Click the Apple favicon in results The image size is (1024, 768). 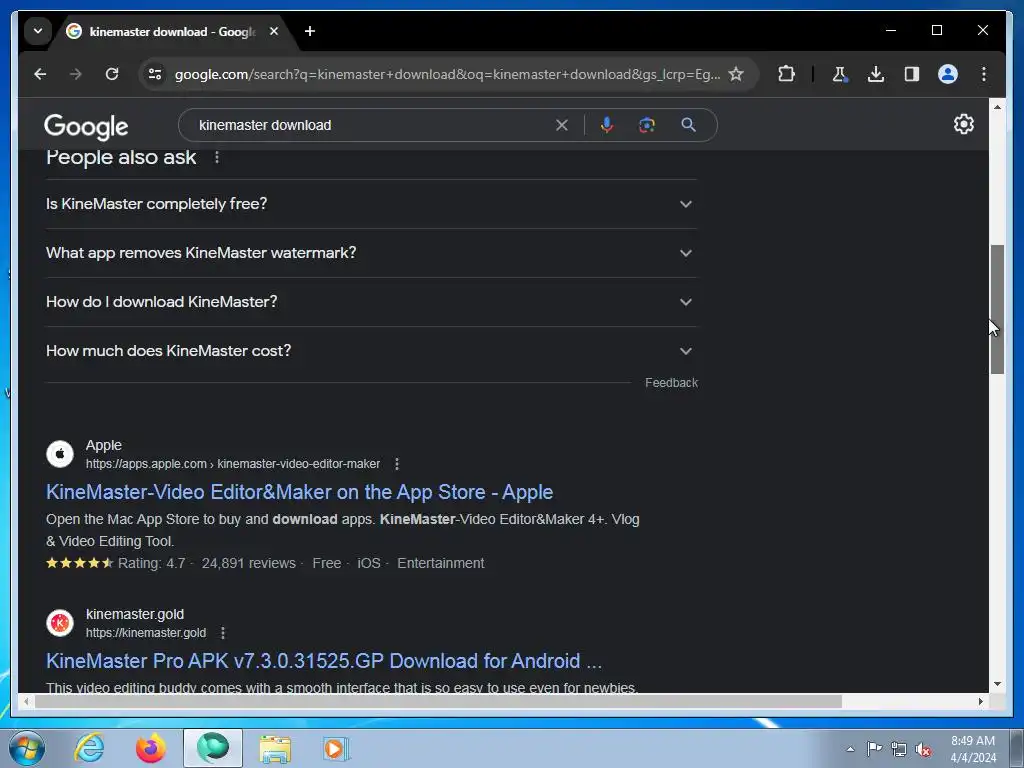(59, 454)
